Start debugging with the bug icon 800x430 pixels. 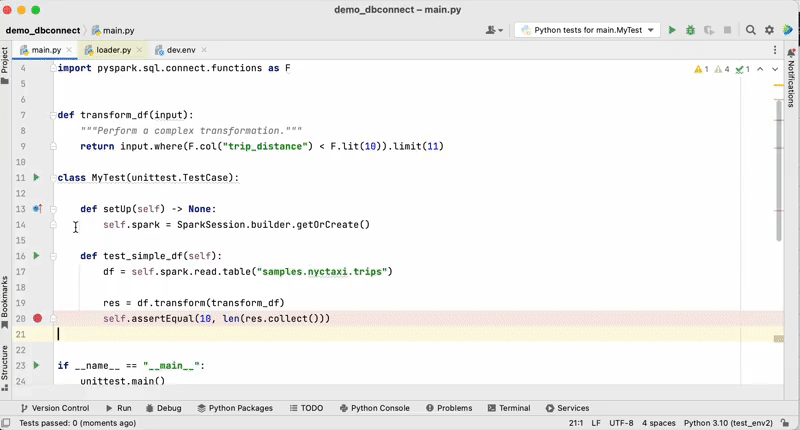[x=690, y=30]
